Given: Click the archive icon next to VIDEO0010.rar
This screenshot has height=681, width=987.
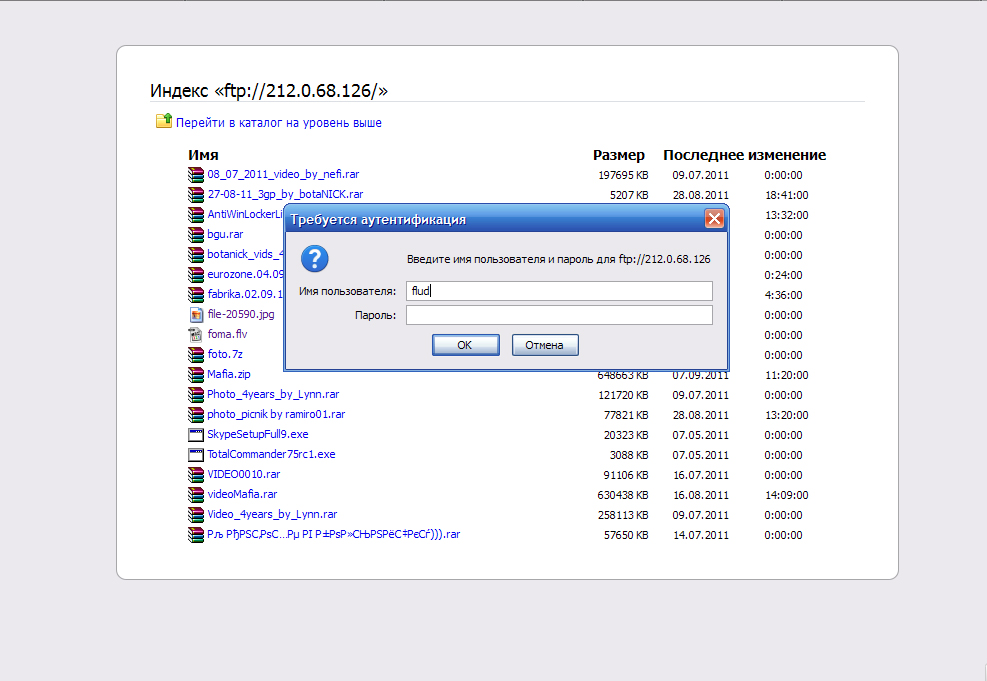Looking at the screenshot, I should point(196,474).
